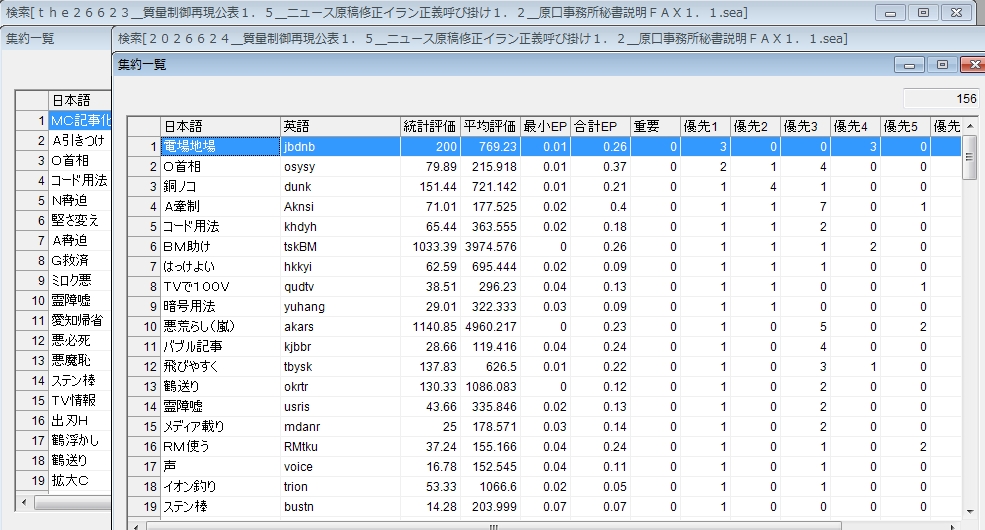Select 出刃H in back window list

(x=80, y=420)
